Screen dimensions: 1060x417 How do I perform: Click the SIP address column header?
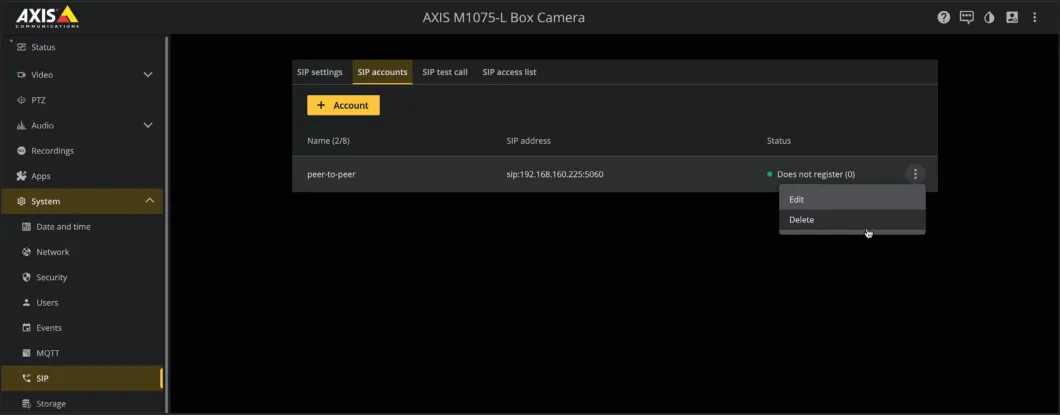pyautogui.click(x=529, y=141)
